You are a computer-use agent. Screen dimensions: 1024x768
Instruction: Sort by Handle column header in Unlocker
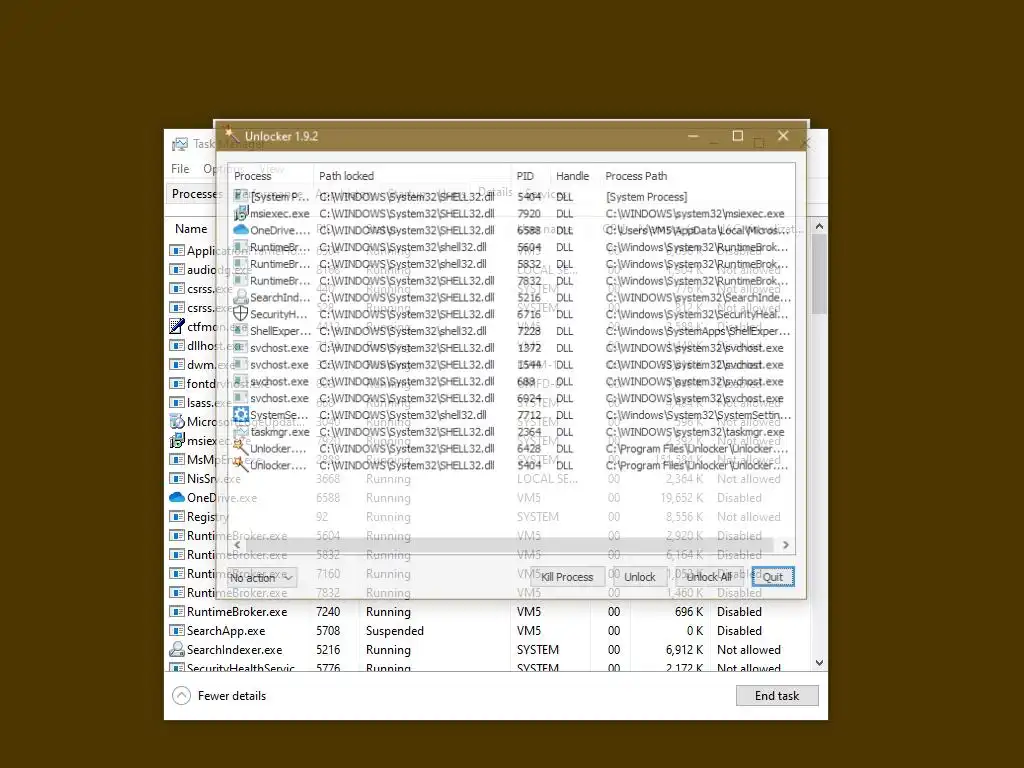574,176
